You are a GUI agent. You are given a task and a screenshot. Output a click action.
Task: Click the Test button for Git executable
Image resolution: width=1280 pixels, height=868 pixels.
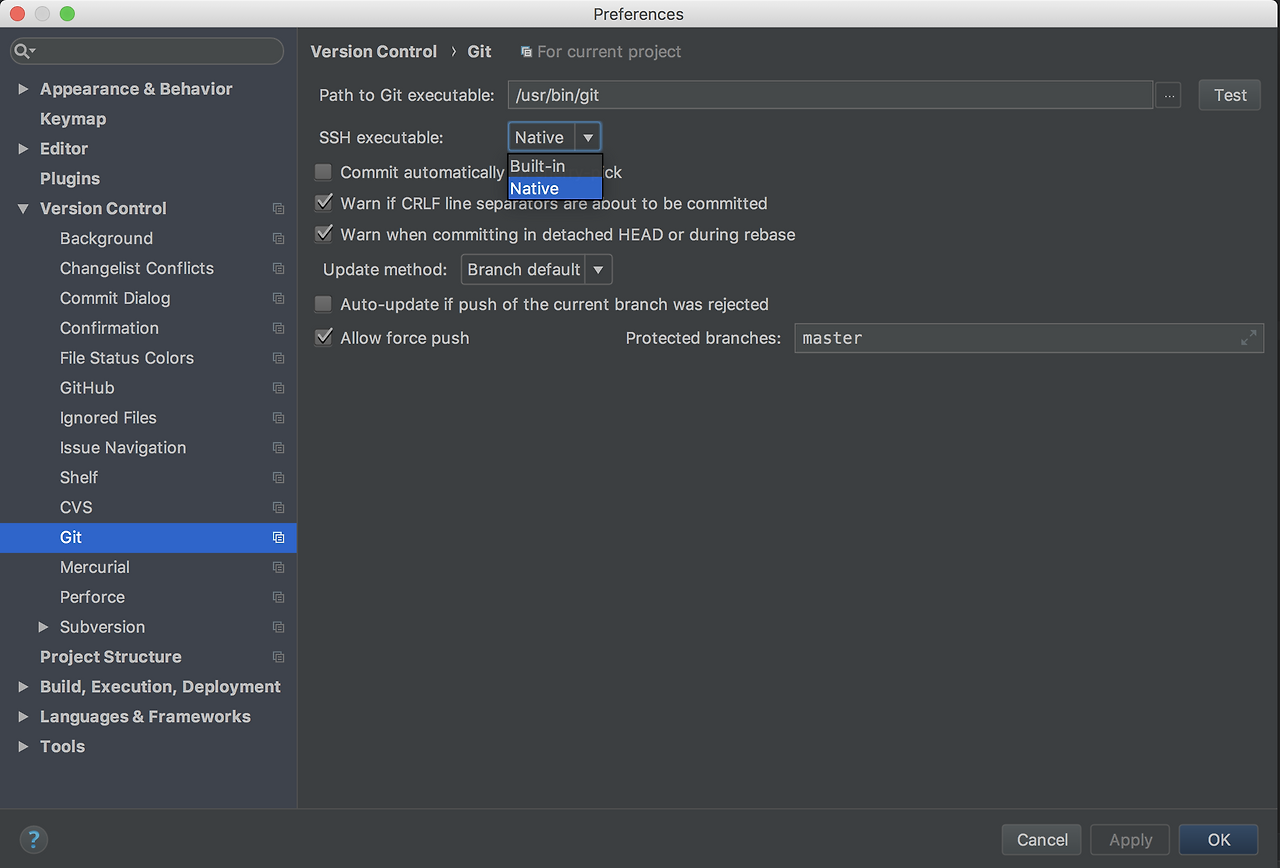(x=1230, y=95)
